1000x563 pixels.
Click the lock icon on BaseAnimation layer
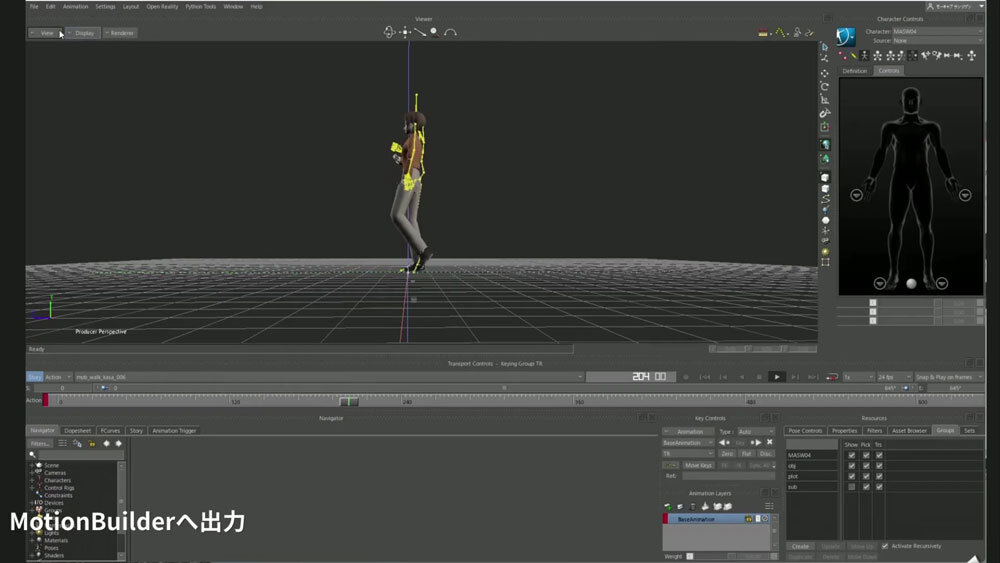click(x=748, y=519)
